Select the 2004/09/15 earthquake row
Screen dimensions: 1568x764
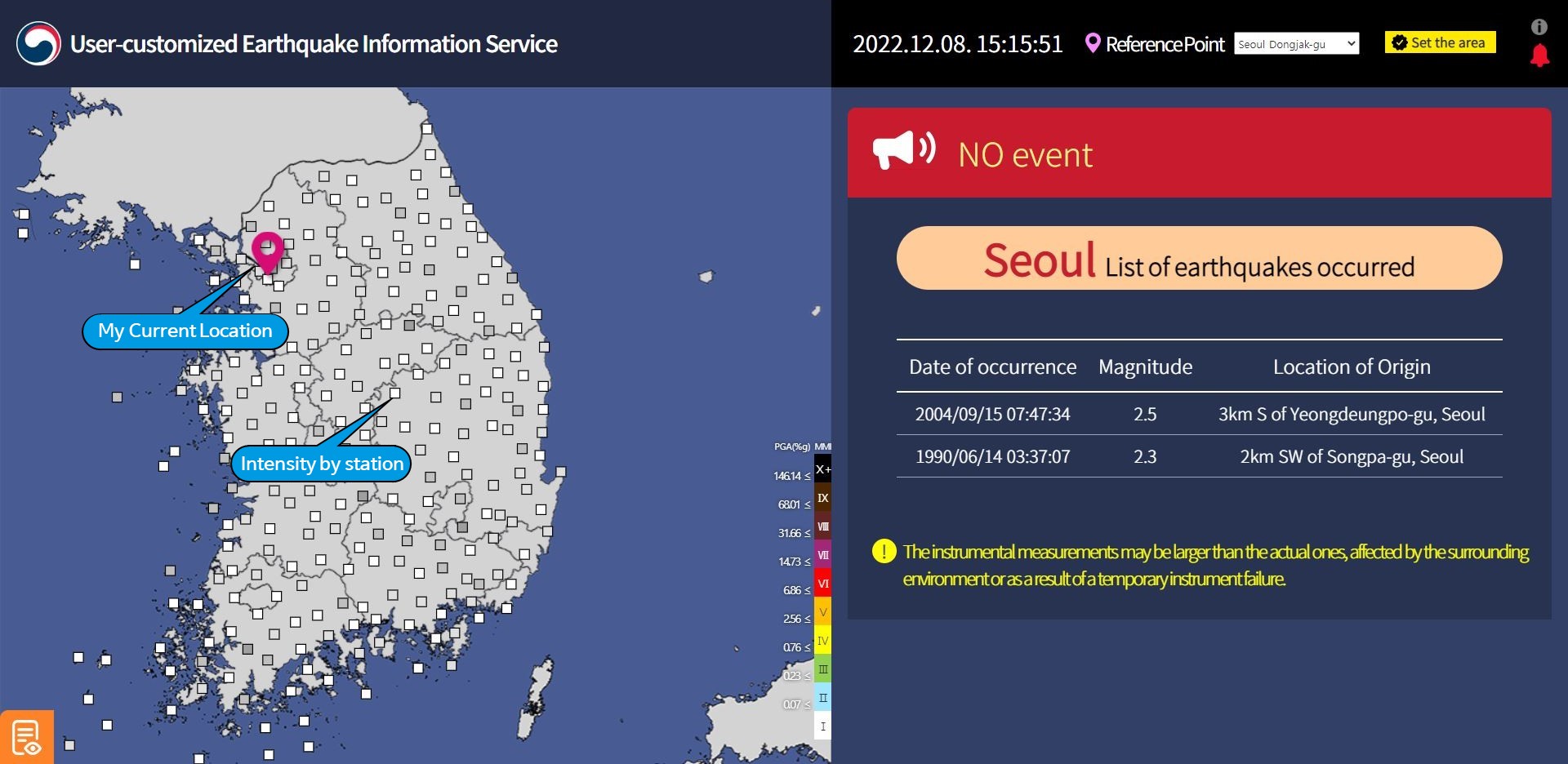point(1199,414)
